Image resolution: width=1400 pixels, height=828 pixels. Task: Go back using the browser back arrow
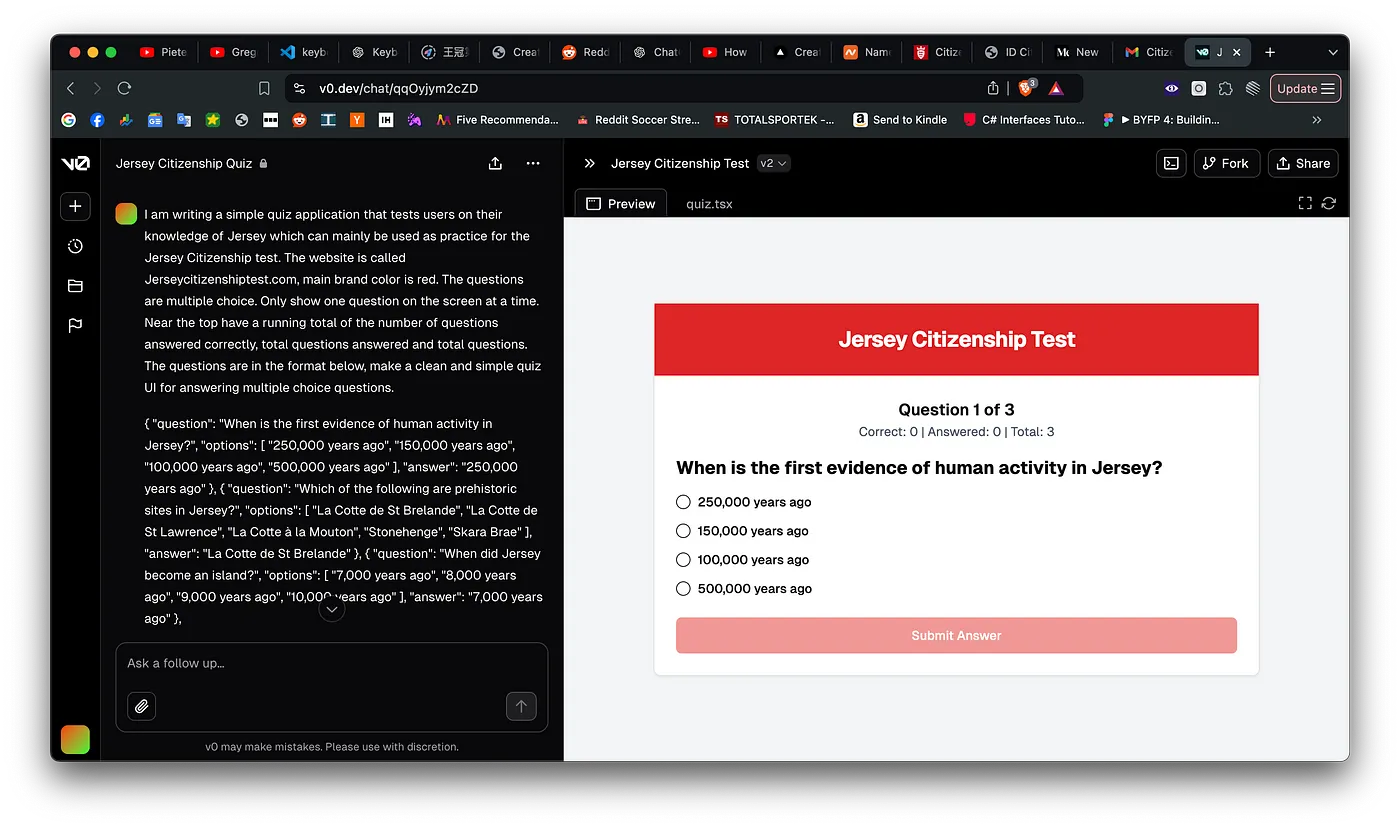[70, 88]
